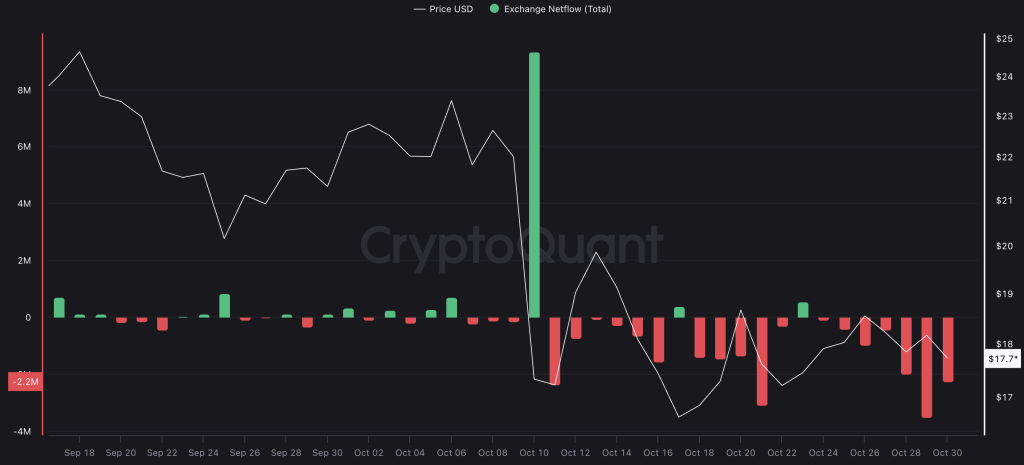Click the 8M netflow axis label
1024x465 pixels.
point(24,90)
